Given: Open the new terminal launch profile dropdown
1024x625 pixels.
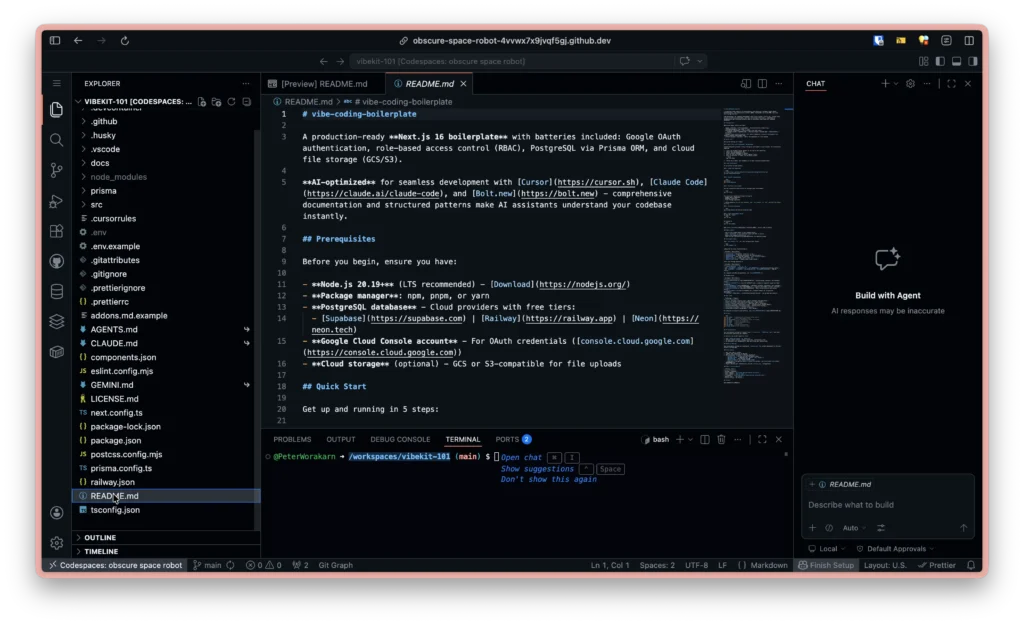Looking at the screenshot, I should [x=690, y=440].
